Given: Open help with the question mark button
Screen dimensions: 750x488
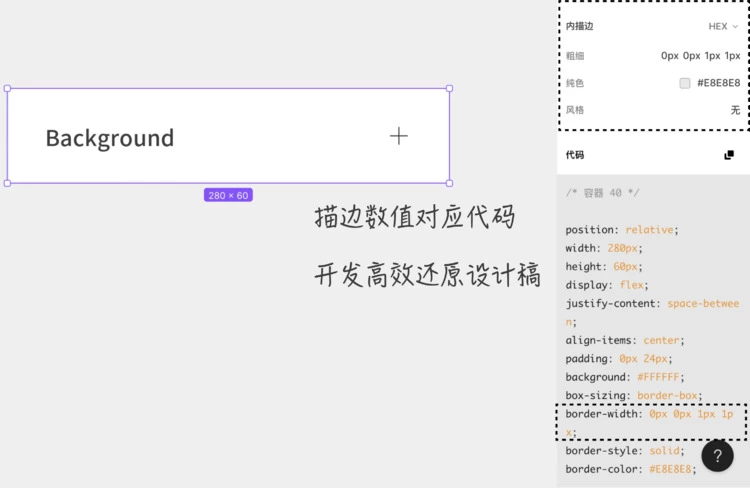Looking at the screenshot, I should pos(717,456).
